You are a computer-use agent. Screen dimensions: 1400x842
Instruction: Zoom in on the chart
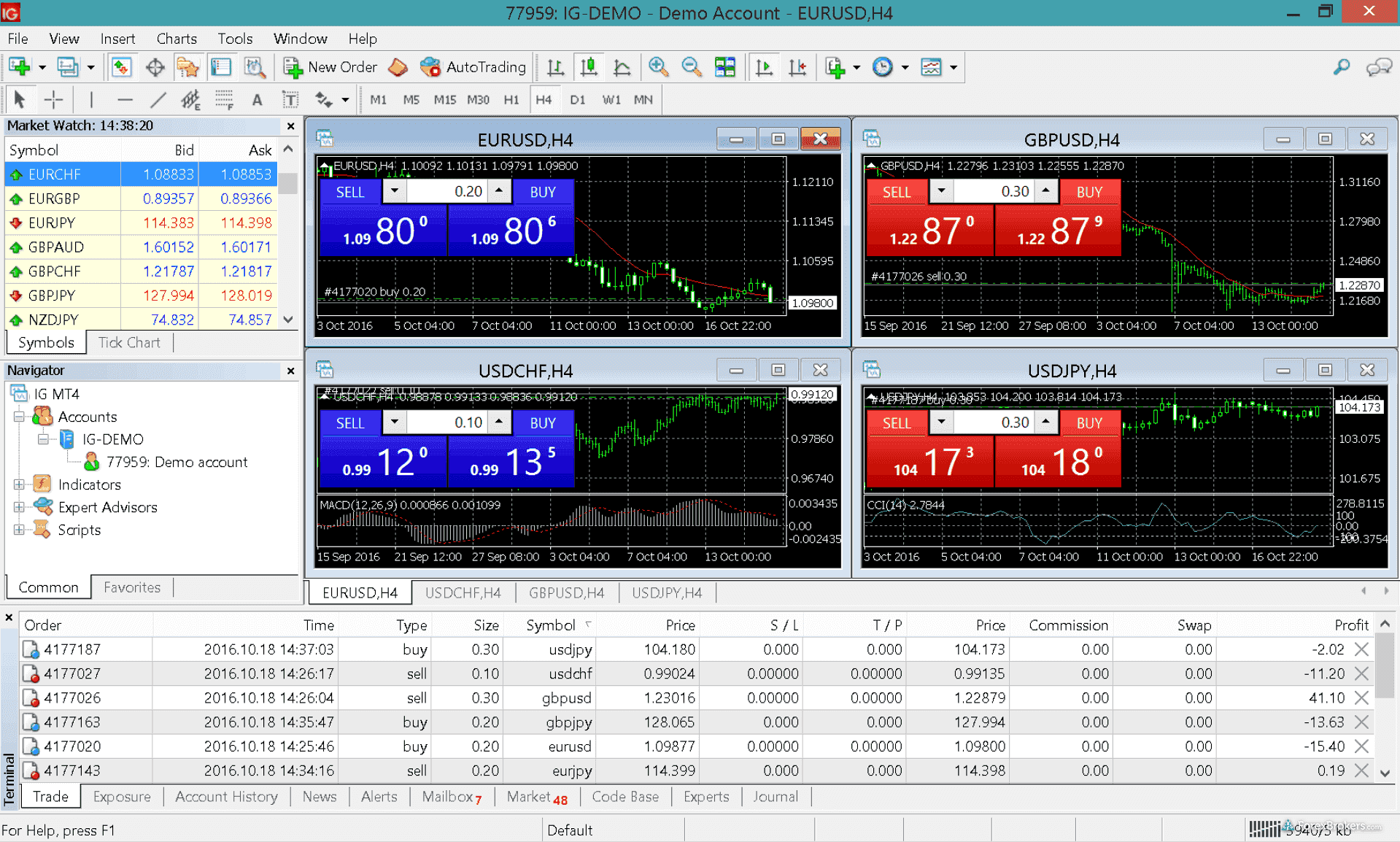659,66
